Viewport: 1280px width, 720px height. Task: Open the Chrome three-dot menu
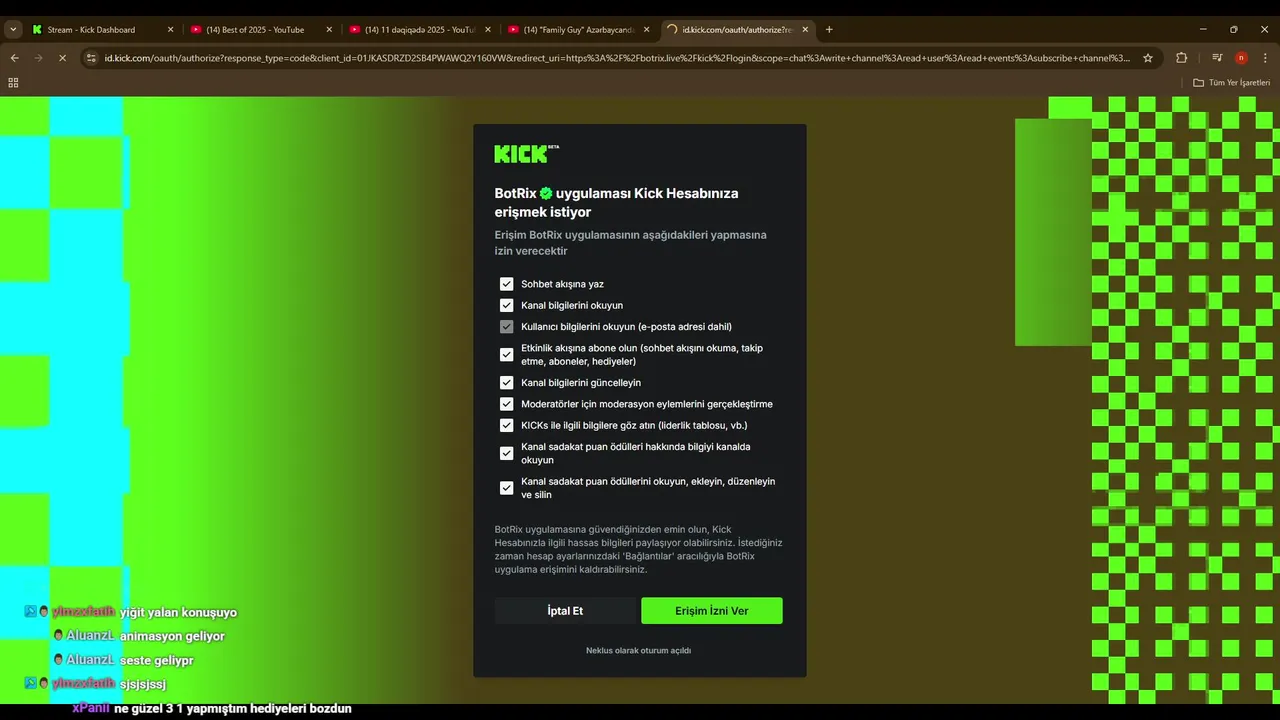pos(1265,58)
